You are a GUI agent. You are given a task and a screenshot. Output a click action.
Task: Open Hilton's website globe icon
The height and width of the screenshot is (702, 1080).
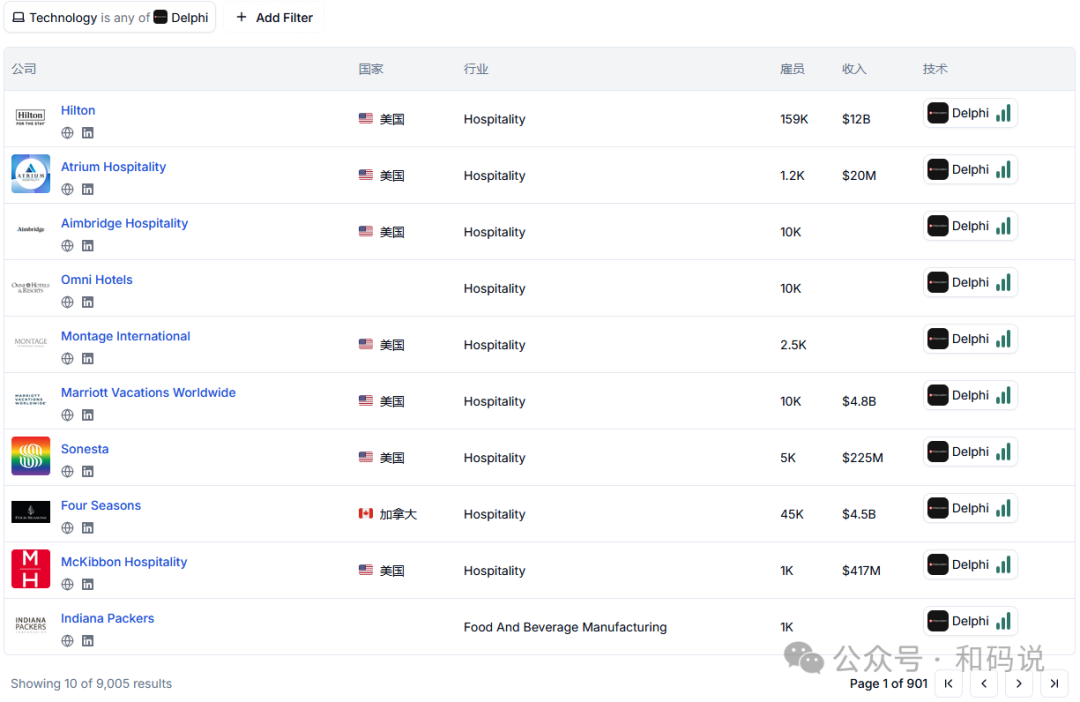click(67, 133)
